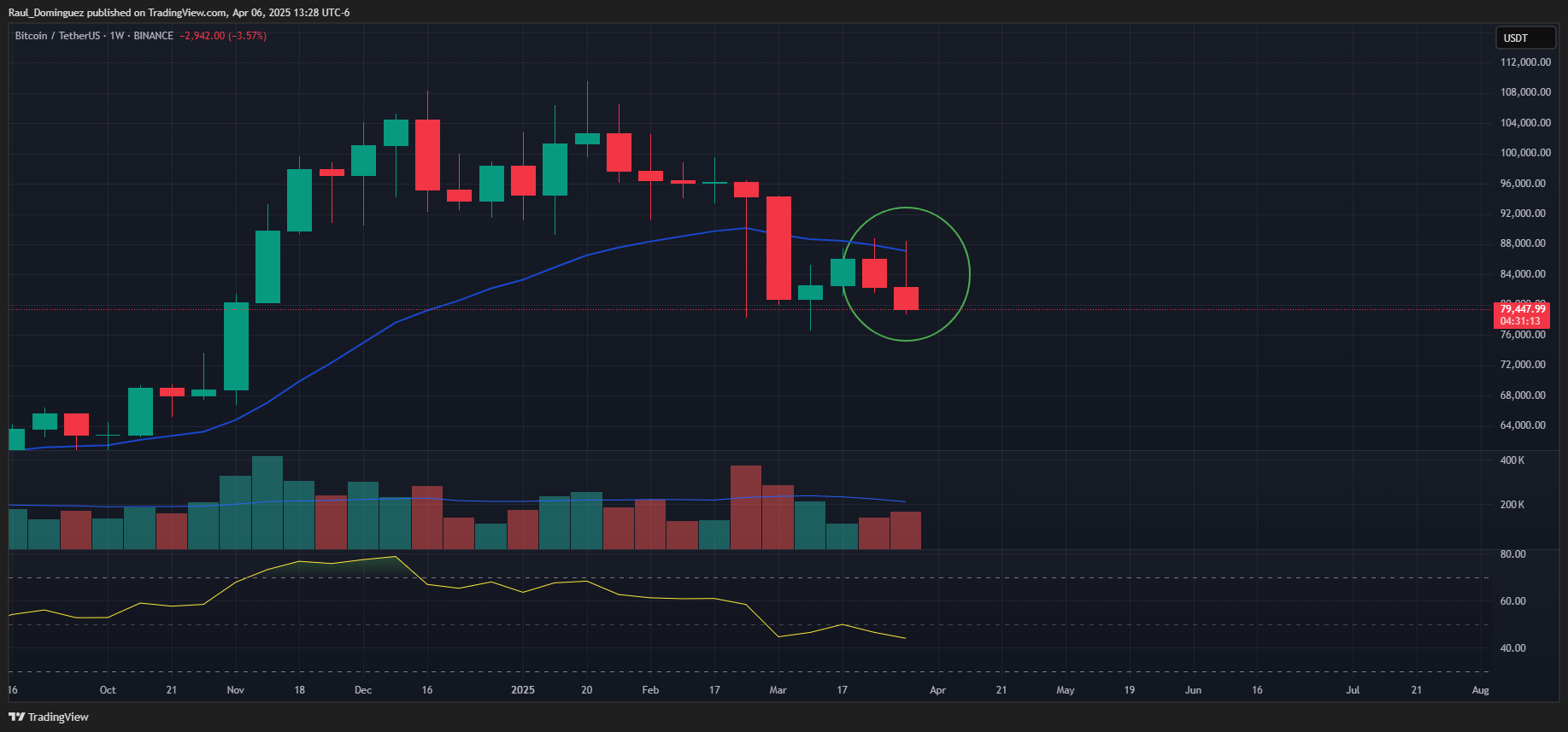Click the Dec label on time axis
This screenshot has height=732, width=1568.
pyautogui.click(x=363, y=690)
